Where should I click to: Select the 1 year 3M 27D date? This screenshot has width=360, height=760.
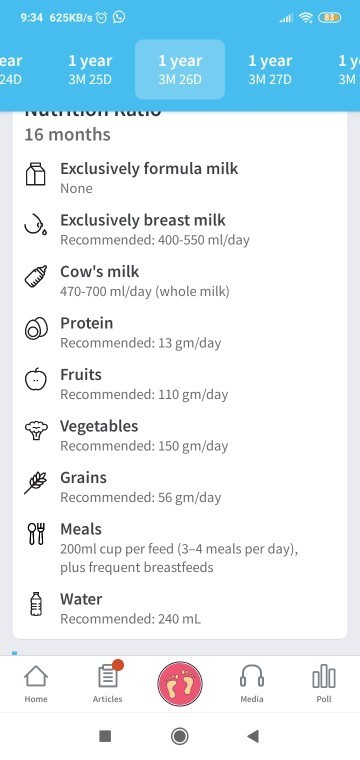coord(270,69)
